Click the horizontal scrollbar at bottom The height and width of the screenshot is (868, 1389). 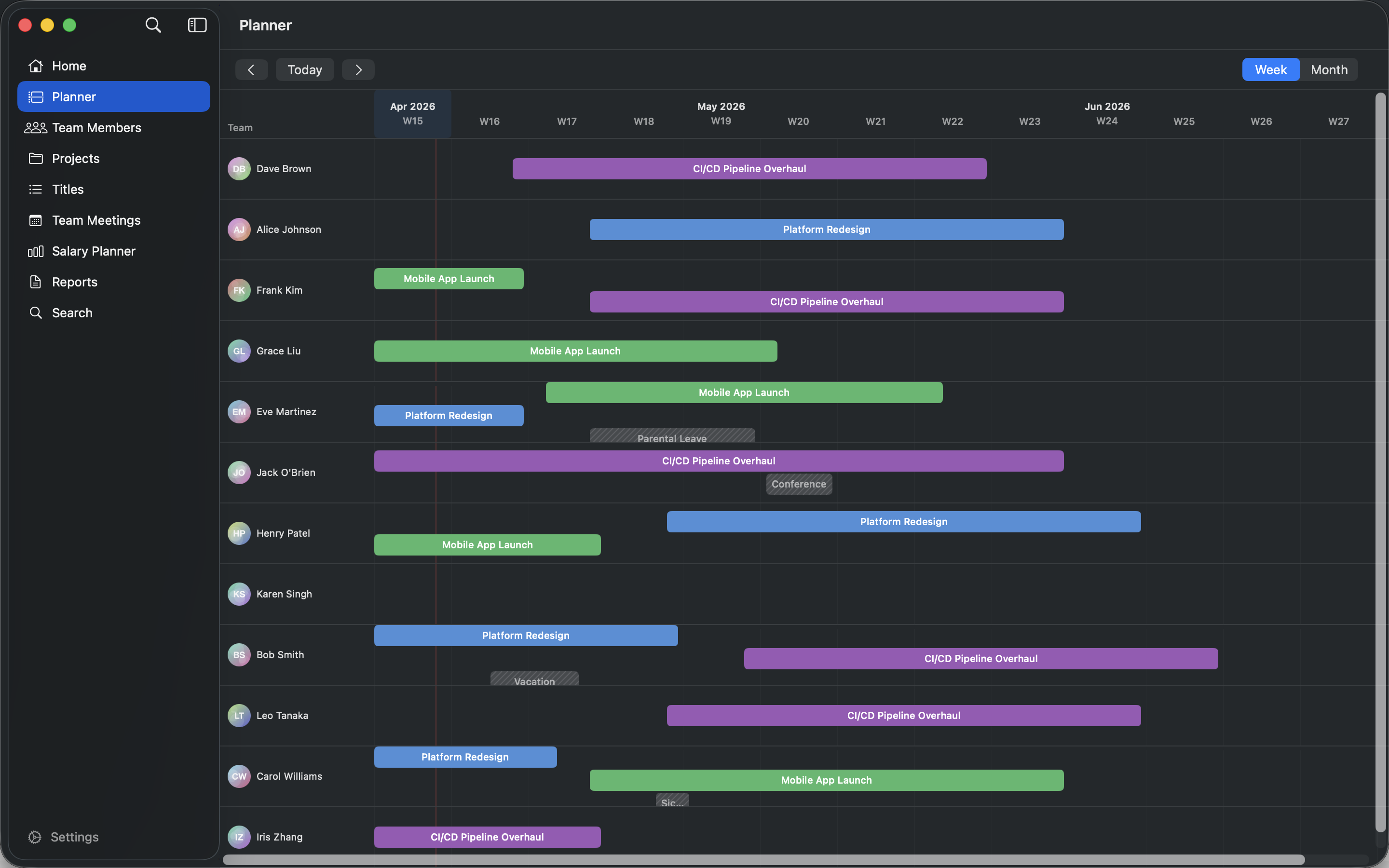click(763, 859)
